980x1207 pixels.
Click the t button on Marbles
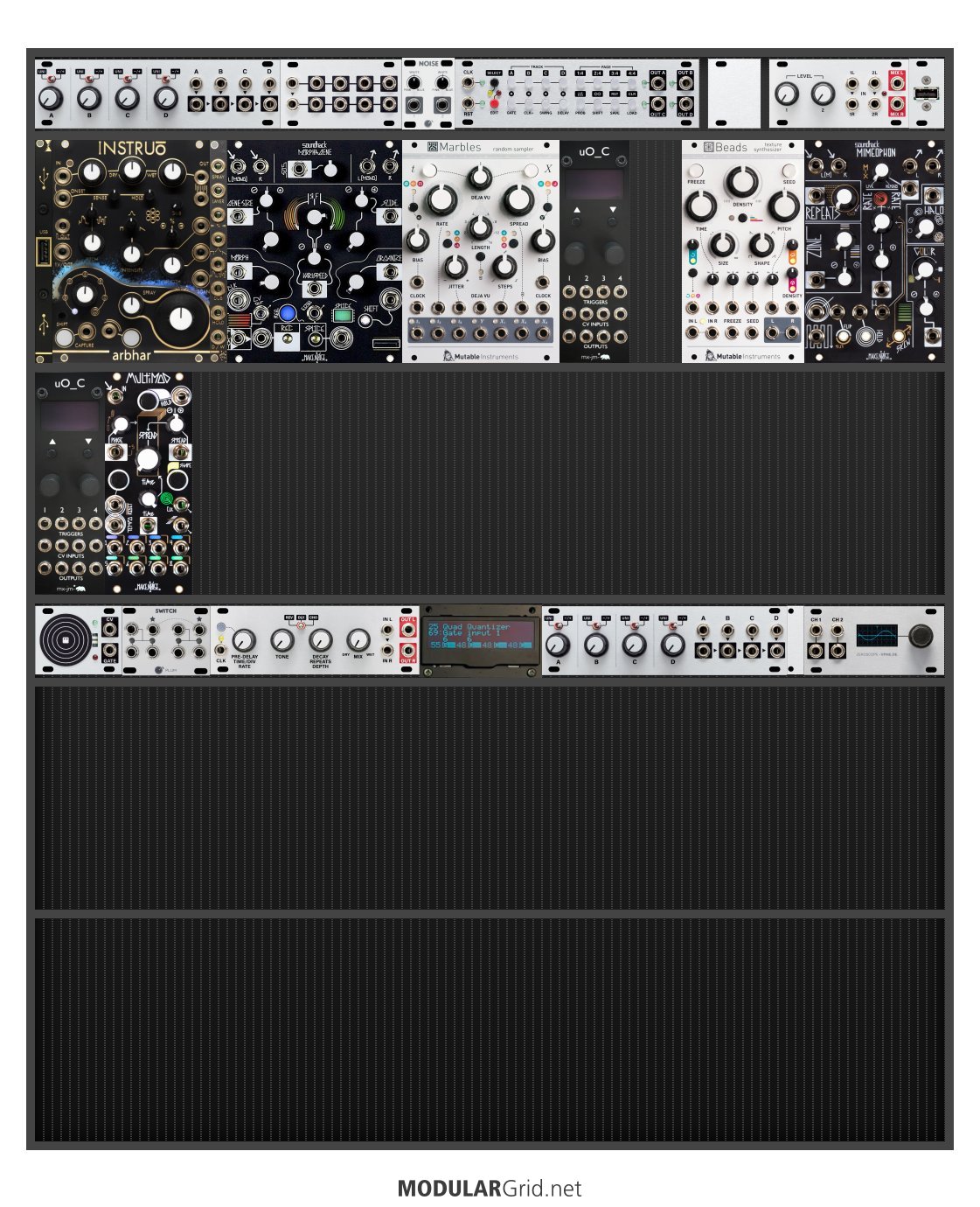click(428, 170)
